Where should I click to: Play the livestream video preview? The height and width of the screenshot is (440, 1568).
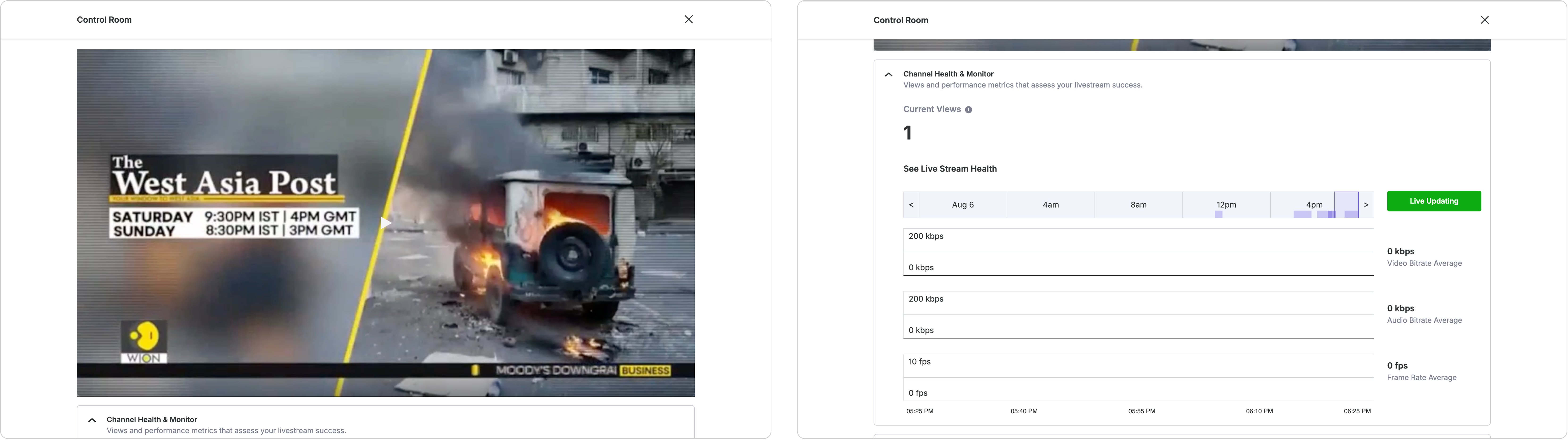tap(386, 223)
